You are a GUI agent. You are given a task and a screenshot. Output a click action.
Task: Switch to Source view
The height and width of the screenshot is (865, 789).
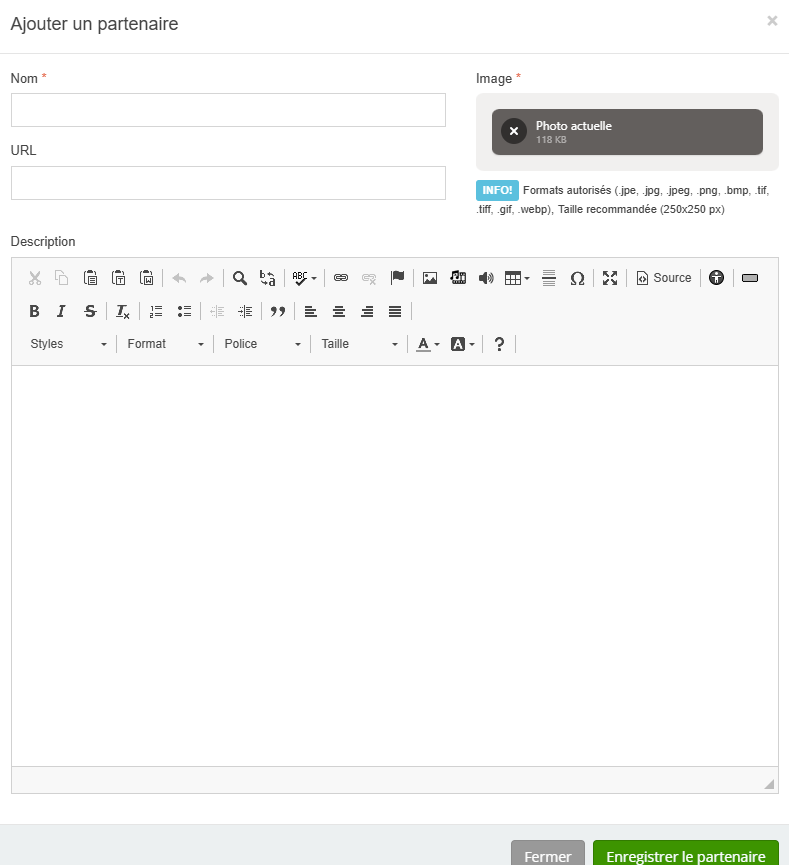664,278
